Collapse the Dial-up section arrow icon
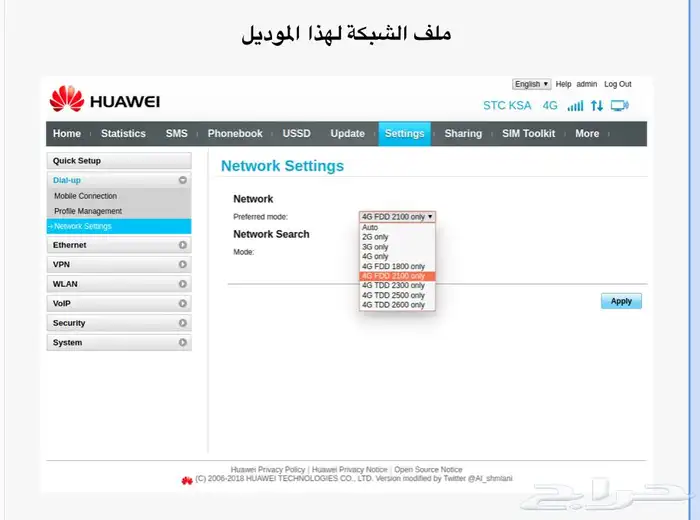This screenshot has height=520, width=700. 183,180
